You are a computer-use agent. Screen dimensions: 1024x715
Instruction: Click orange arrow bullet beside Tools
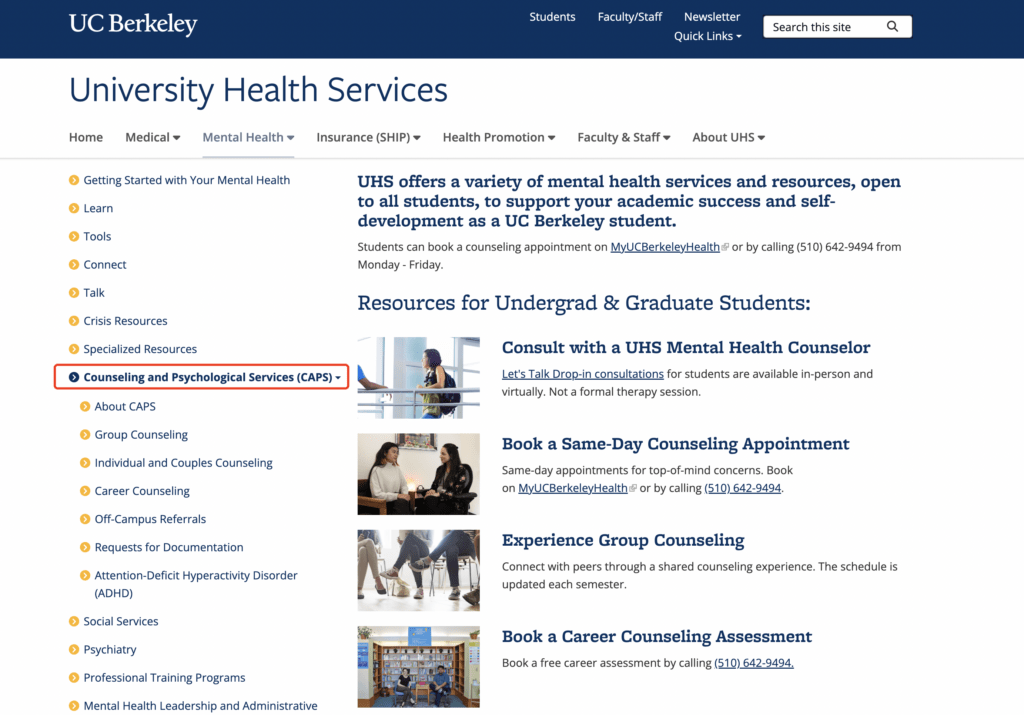tap(74, 236)
